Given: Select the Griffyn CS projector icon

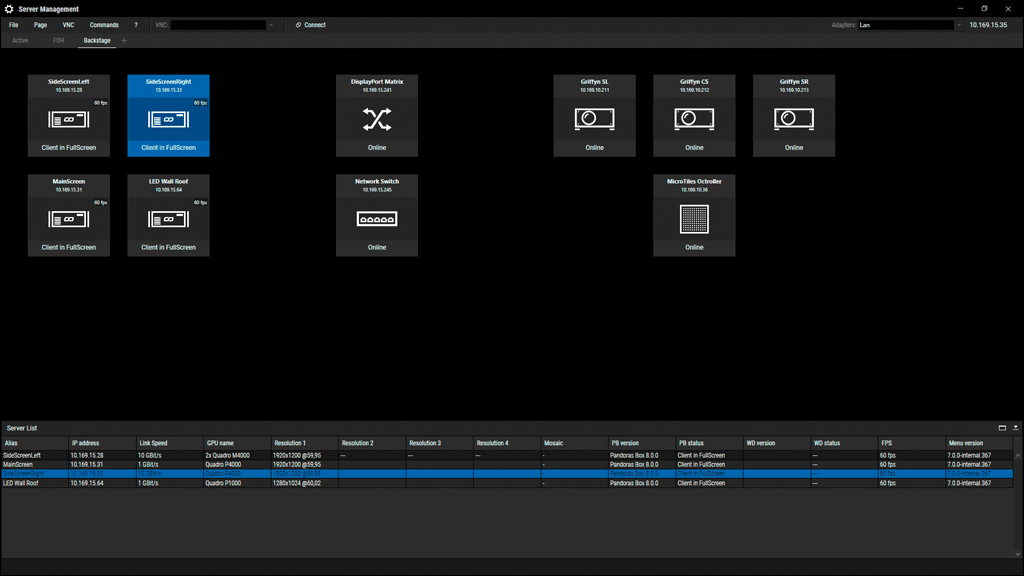Looking at the screenshot, I should coord(694,120).
